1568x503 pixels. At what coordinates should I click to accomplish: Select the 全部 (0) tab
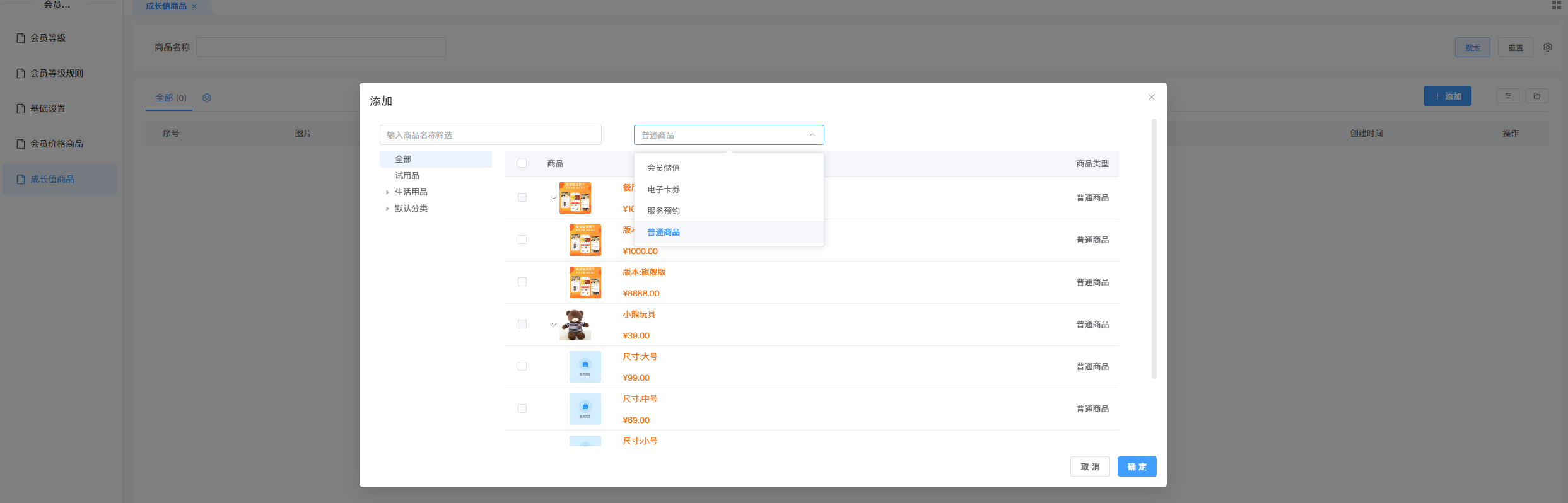171,98
